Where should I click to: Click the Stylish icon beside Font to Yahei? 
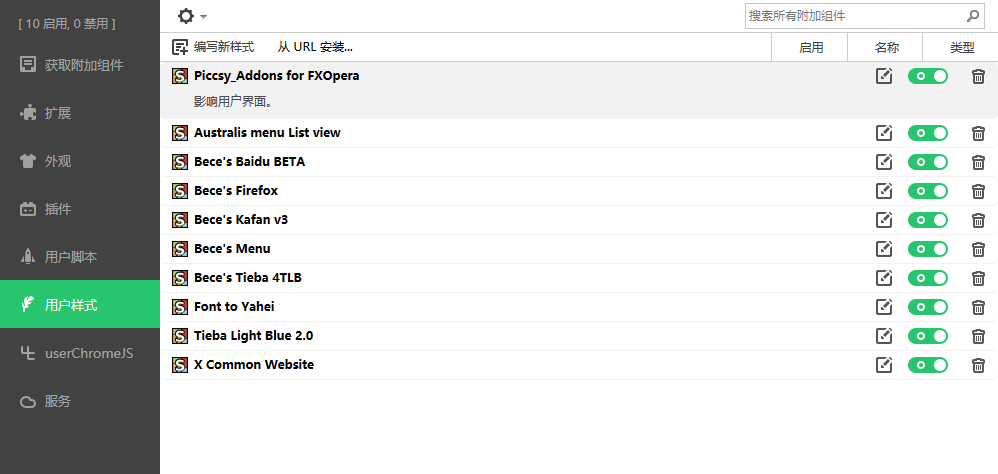[180, 307]
